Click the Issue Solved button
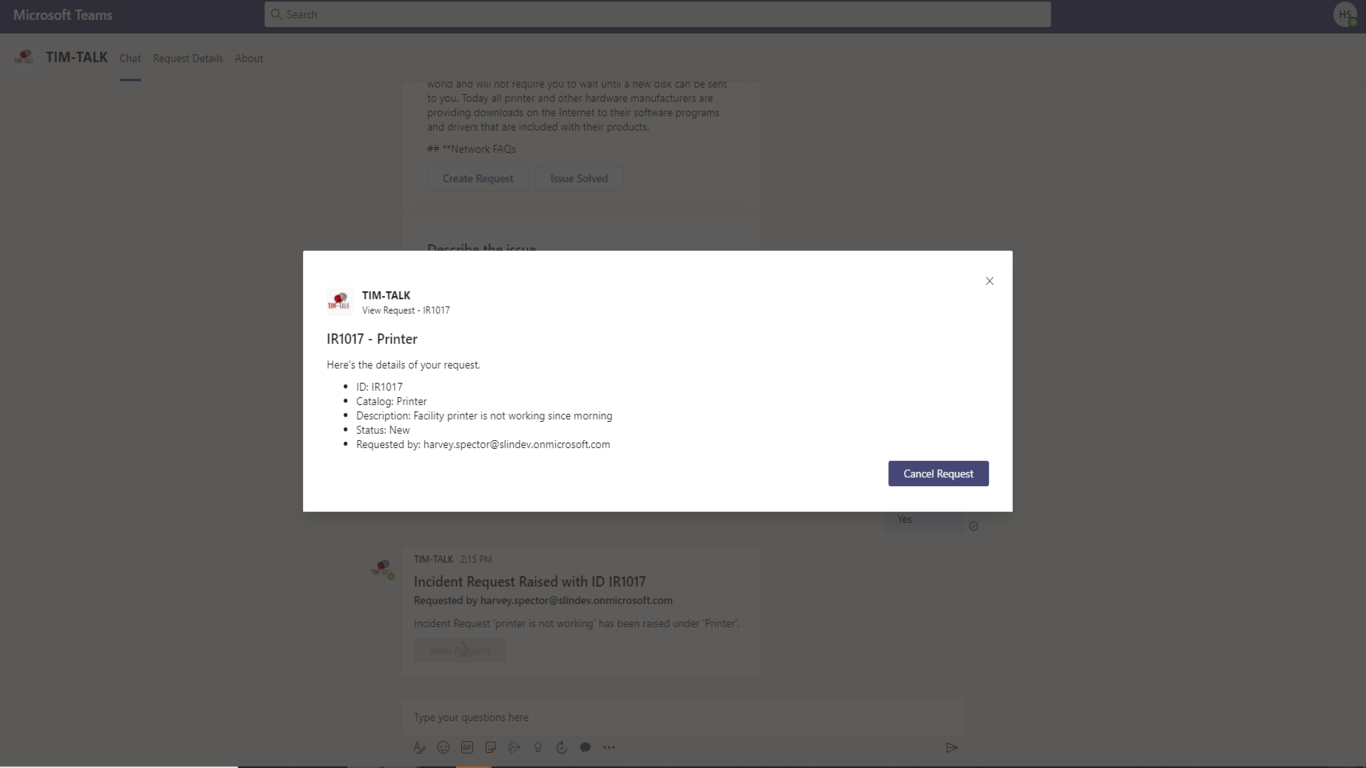This screenshot has height=768, width=1366. click(579, 179)
